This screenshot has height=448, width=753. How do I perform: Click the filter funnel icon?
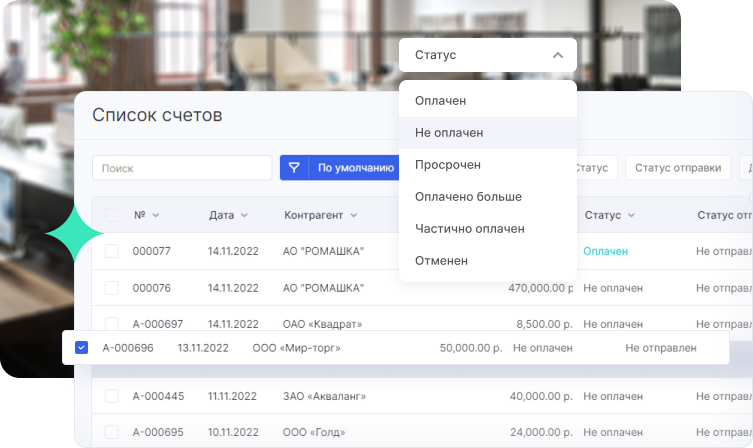pyautogui.click(x=295, y=168)
